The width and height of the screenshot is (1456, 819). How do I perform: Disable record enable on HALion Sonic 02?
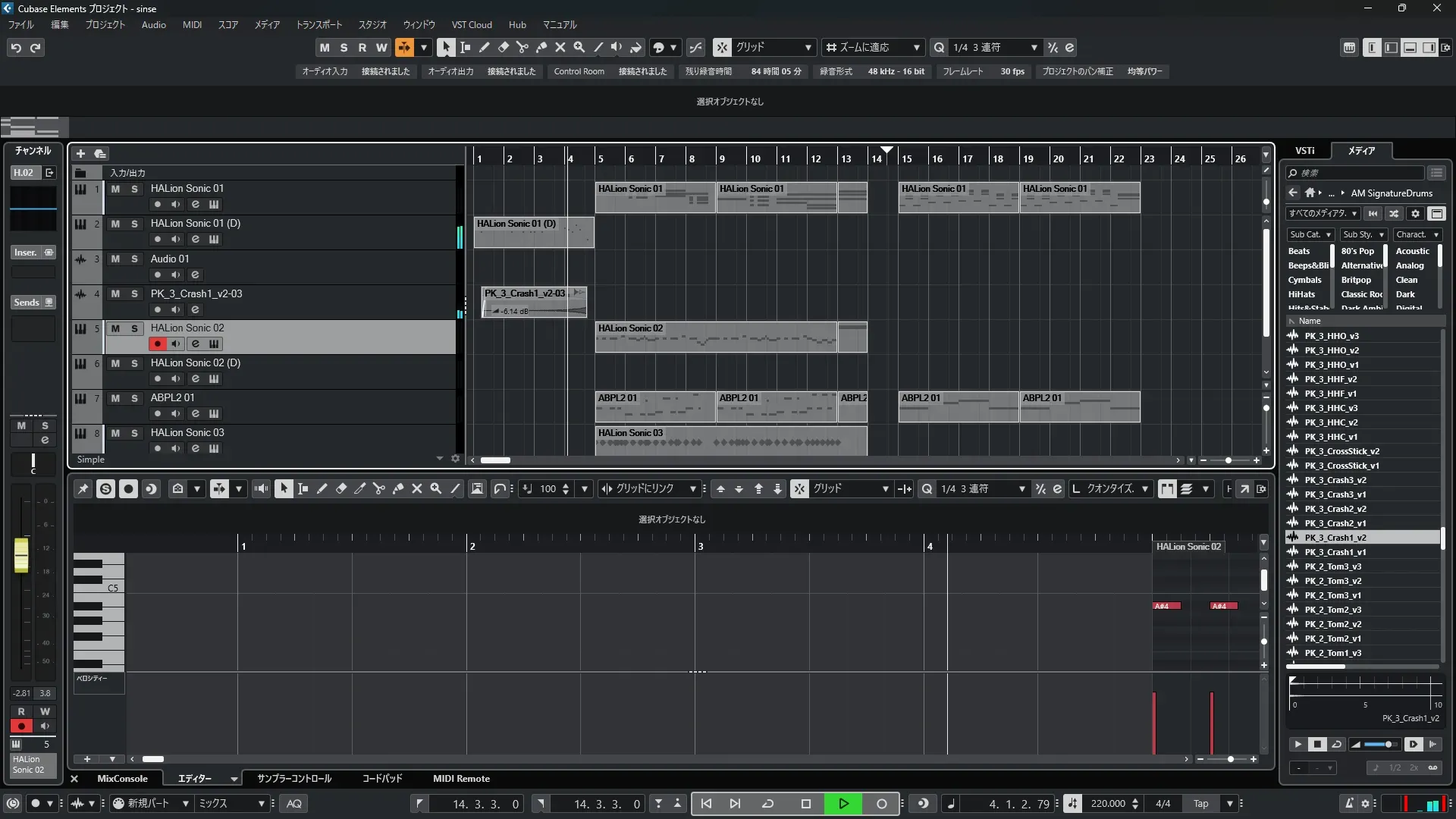point(157,344)
